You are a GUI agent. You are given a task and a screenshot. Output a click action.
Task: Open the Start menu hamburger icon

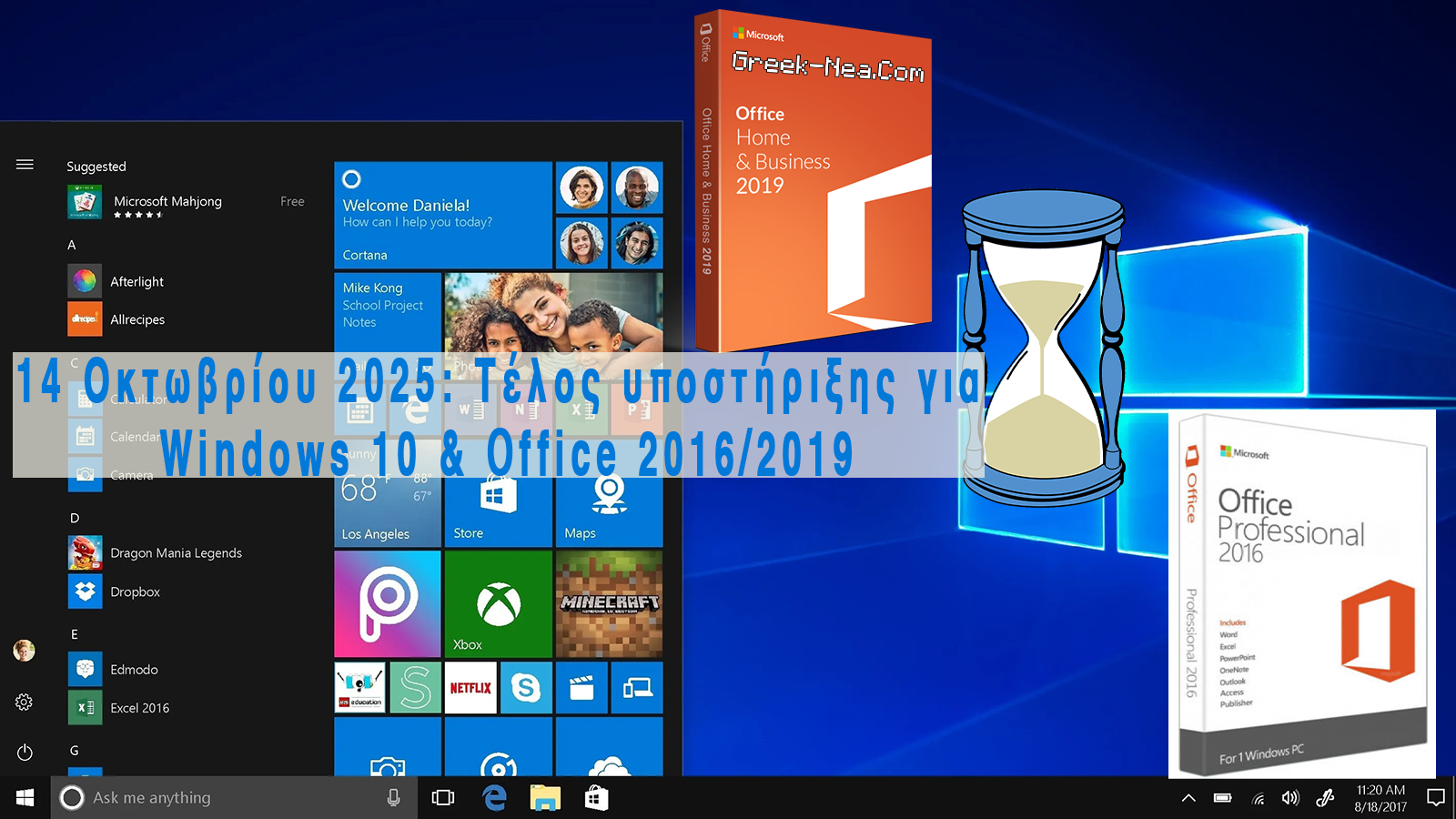[25, 165]
